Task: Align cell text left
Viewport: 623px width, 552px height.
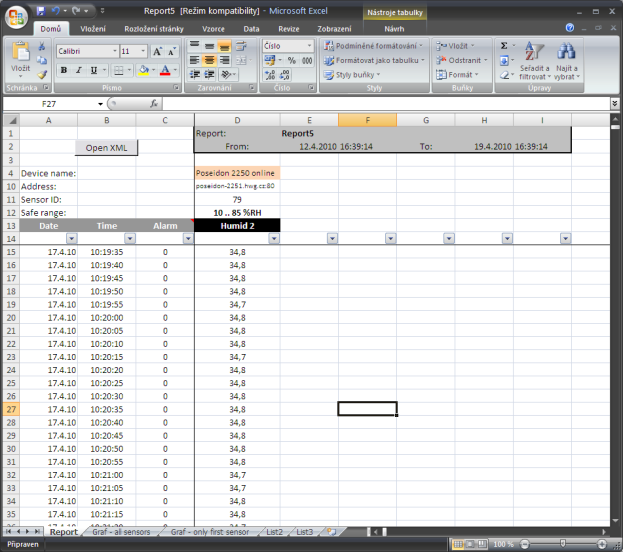Action: point(194,60)
